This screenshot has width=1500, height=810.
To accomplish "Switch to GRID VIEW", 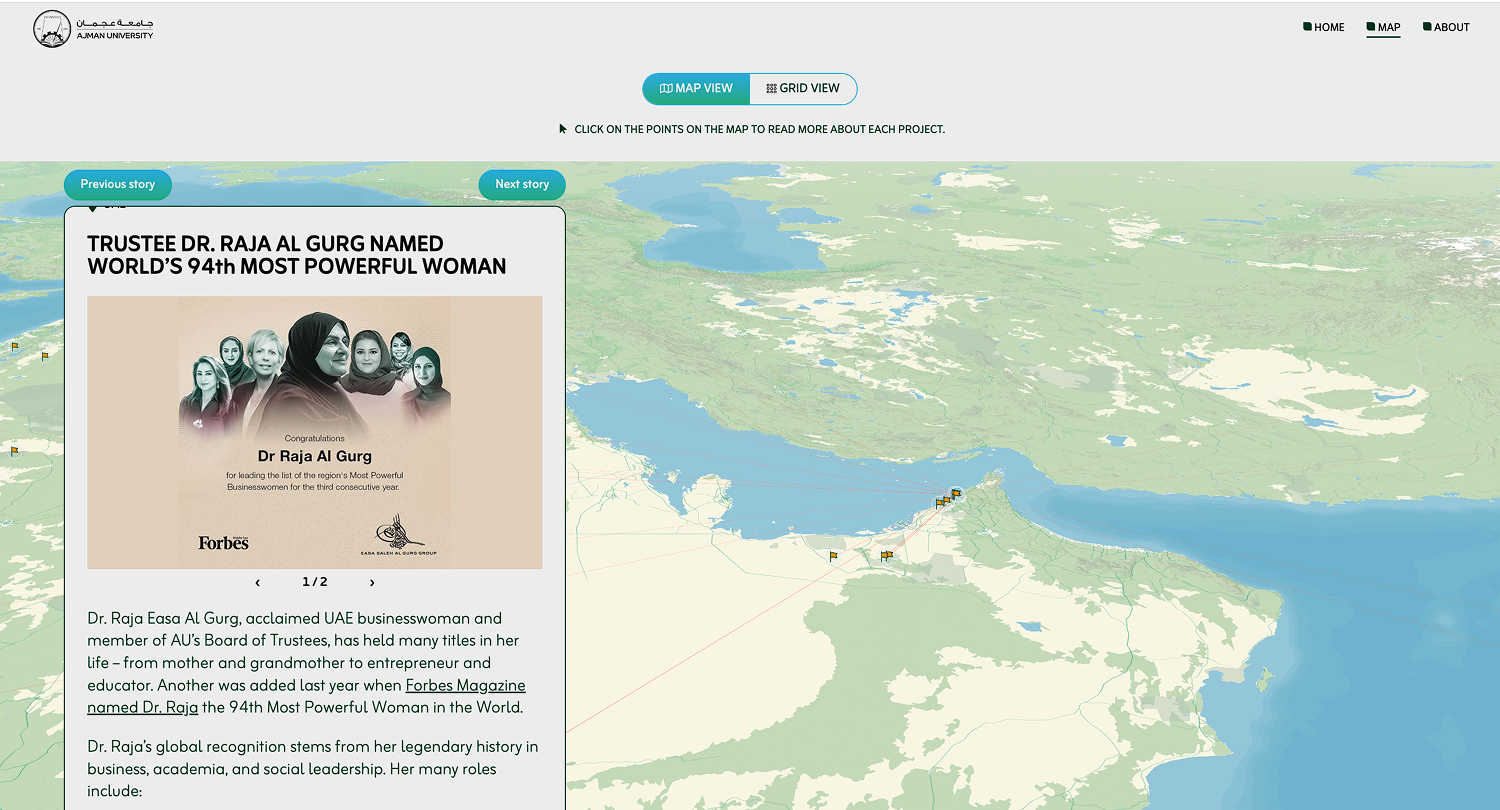I will tap(803, 88).
